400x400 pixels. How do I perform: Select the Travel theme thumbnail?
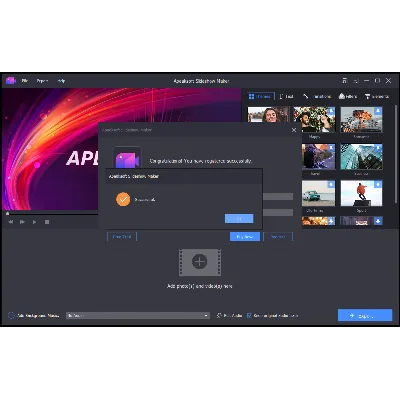pyautogui.click(x=318, y=156)
